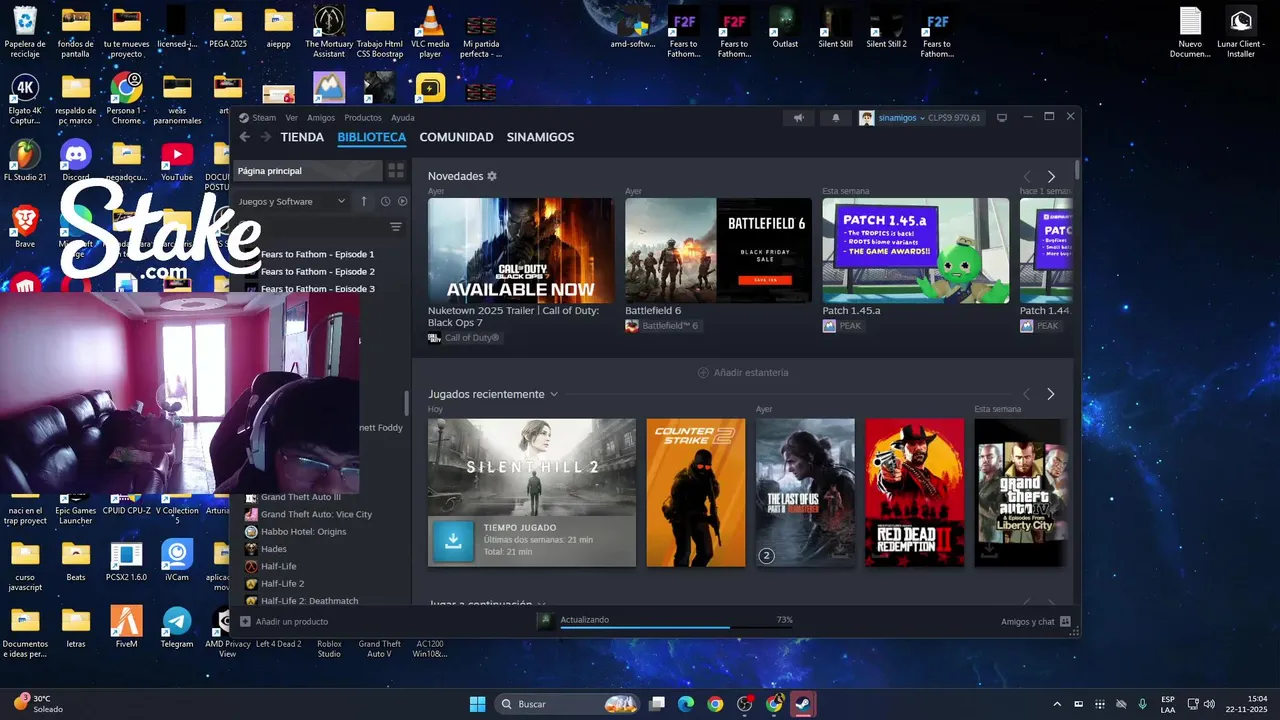Open Novedades settings gear
This screenshot has width=1280, height=720.
(x=492, y=176)
